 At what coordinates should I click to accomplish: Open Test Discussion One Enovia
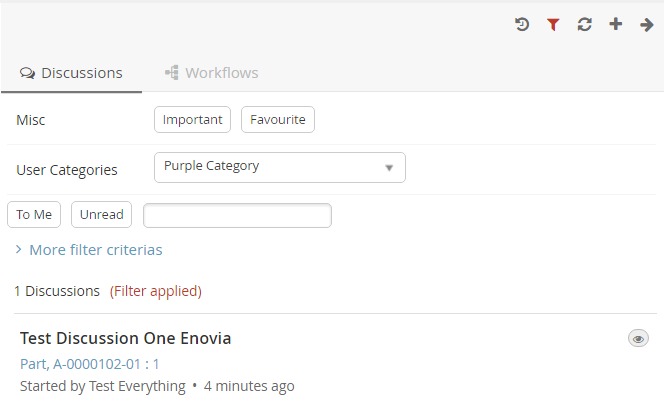[126, 338]
